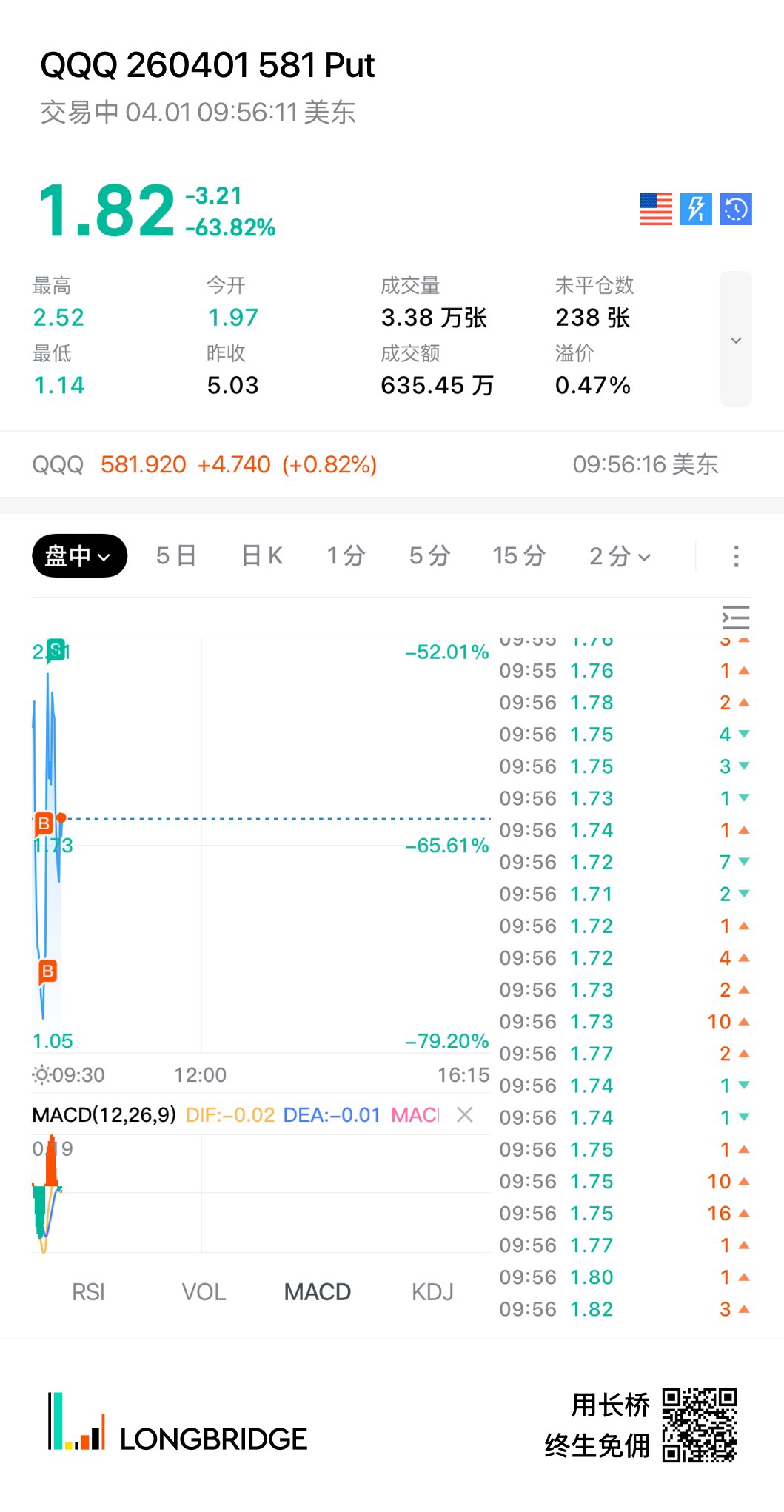This screenshot has height=1512, width=784.
Task: Tap the orange B buy marker near 1.05
Action: 47,971
